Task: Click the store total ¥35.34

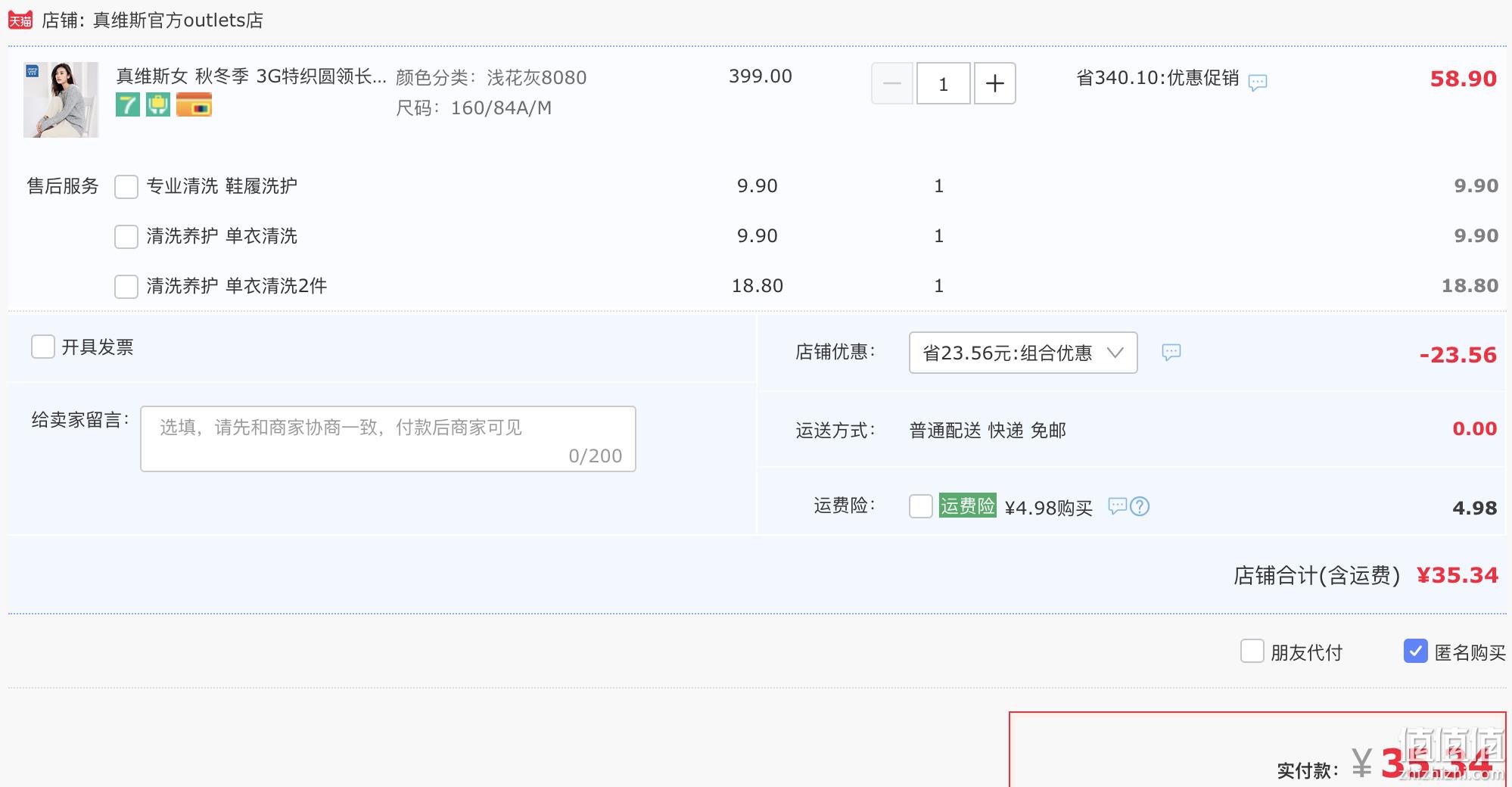Action: pyautogui.click(x=1458, y=576)
